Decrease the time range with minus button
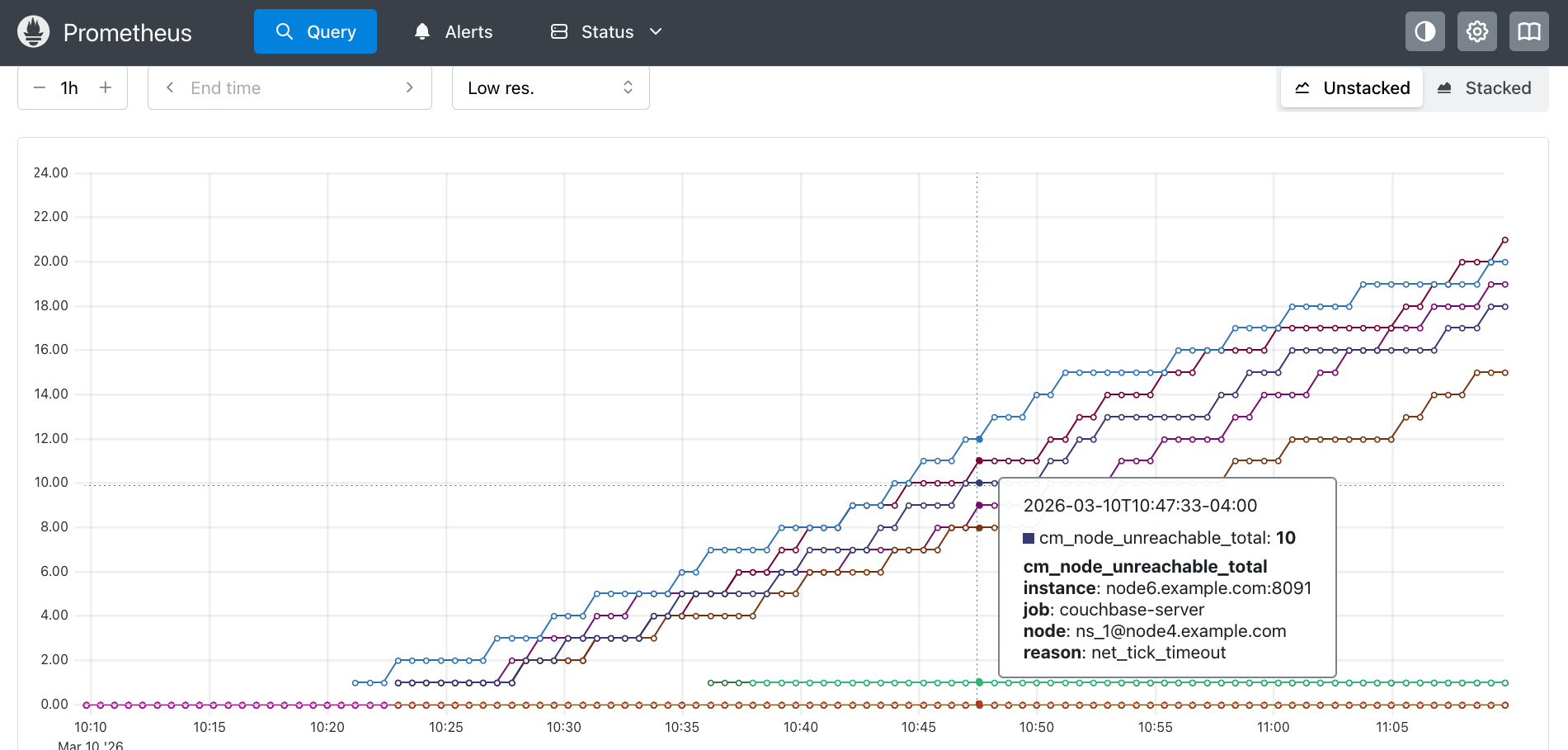Viewport: 1568px width, 750px height. pos(39,87)
